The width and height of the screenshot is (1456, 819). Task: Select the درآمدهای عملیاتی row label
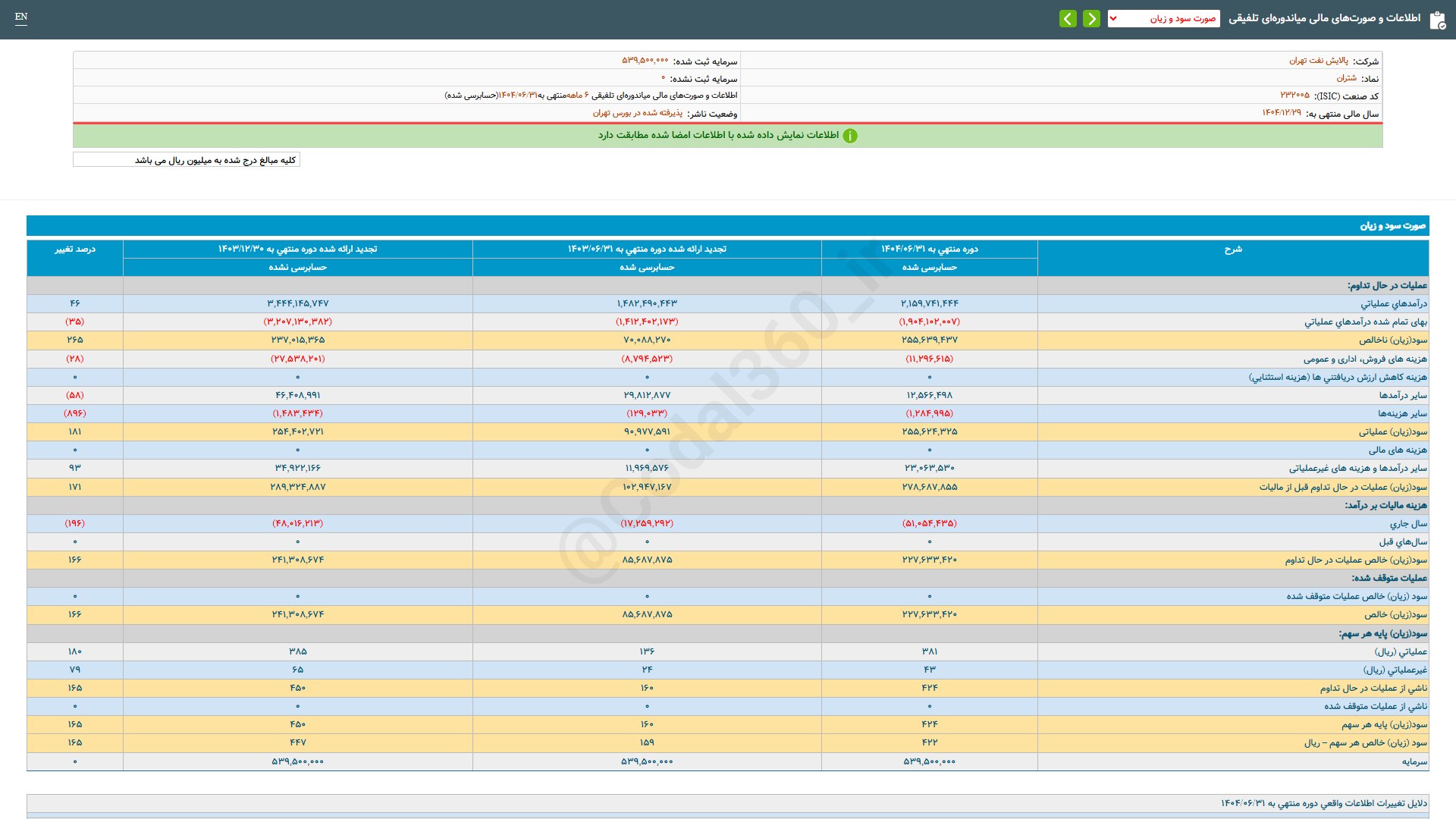point(1393,304)
